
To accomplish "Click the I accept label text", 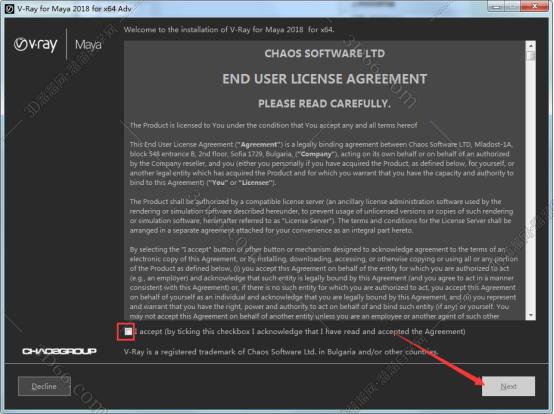I will click(300, 331).
